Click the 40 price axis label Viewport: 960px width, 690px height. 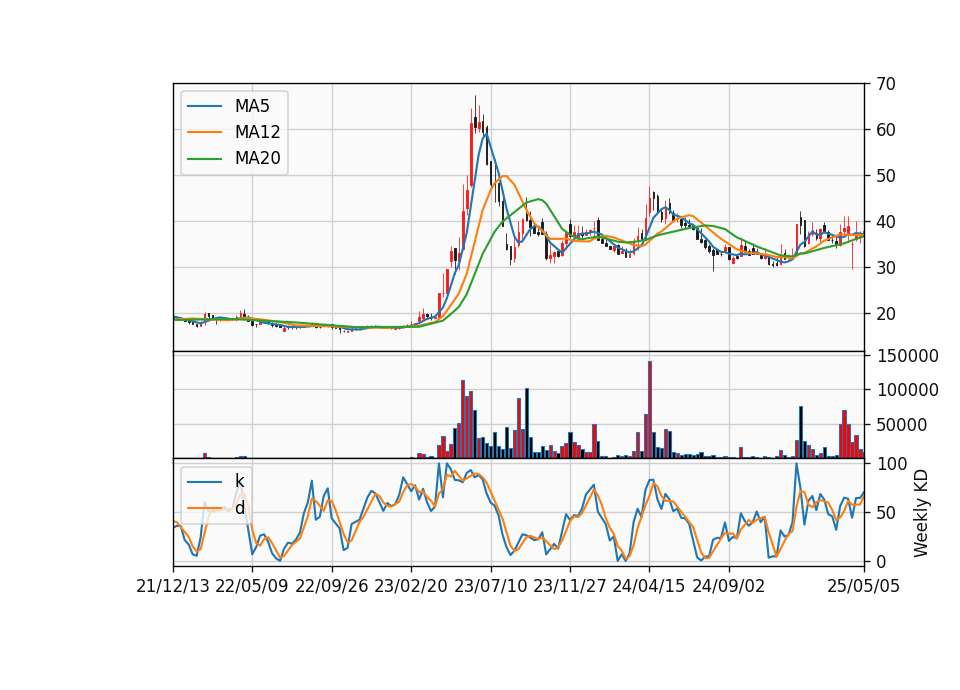tap(885, 222)
